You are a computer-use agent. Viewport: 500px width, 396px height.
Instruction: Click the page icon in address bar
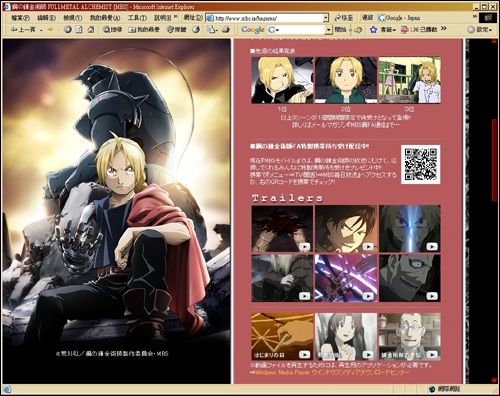(210, 18)
